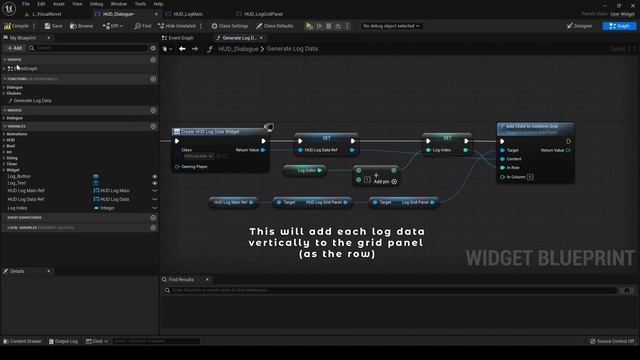Image resolution: width=640 pixels, height=360 pixels.
Task: Open the 'No debug object selected' dropdown
Action: pyautogui.click(x=391, y=26)
